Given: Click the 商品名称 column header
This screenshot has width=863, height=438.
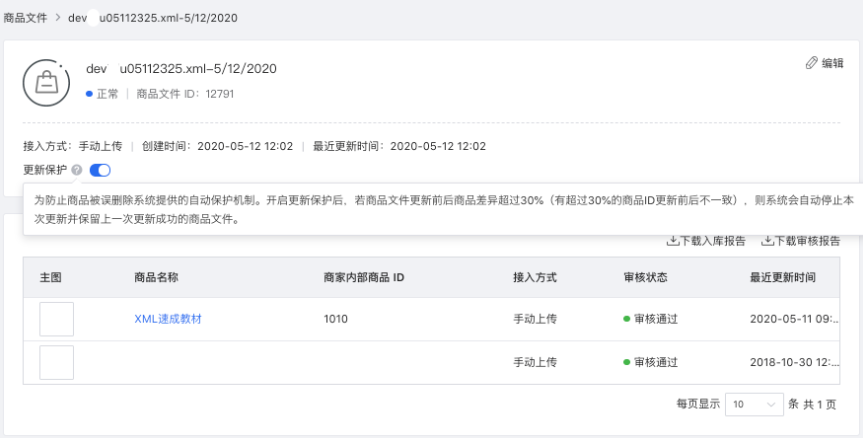Looking at the screenshot, I should click(156, 277).
